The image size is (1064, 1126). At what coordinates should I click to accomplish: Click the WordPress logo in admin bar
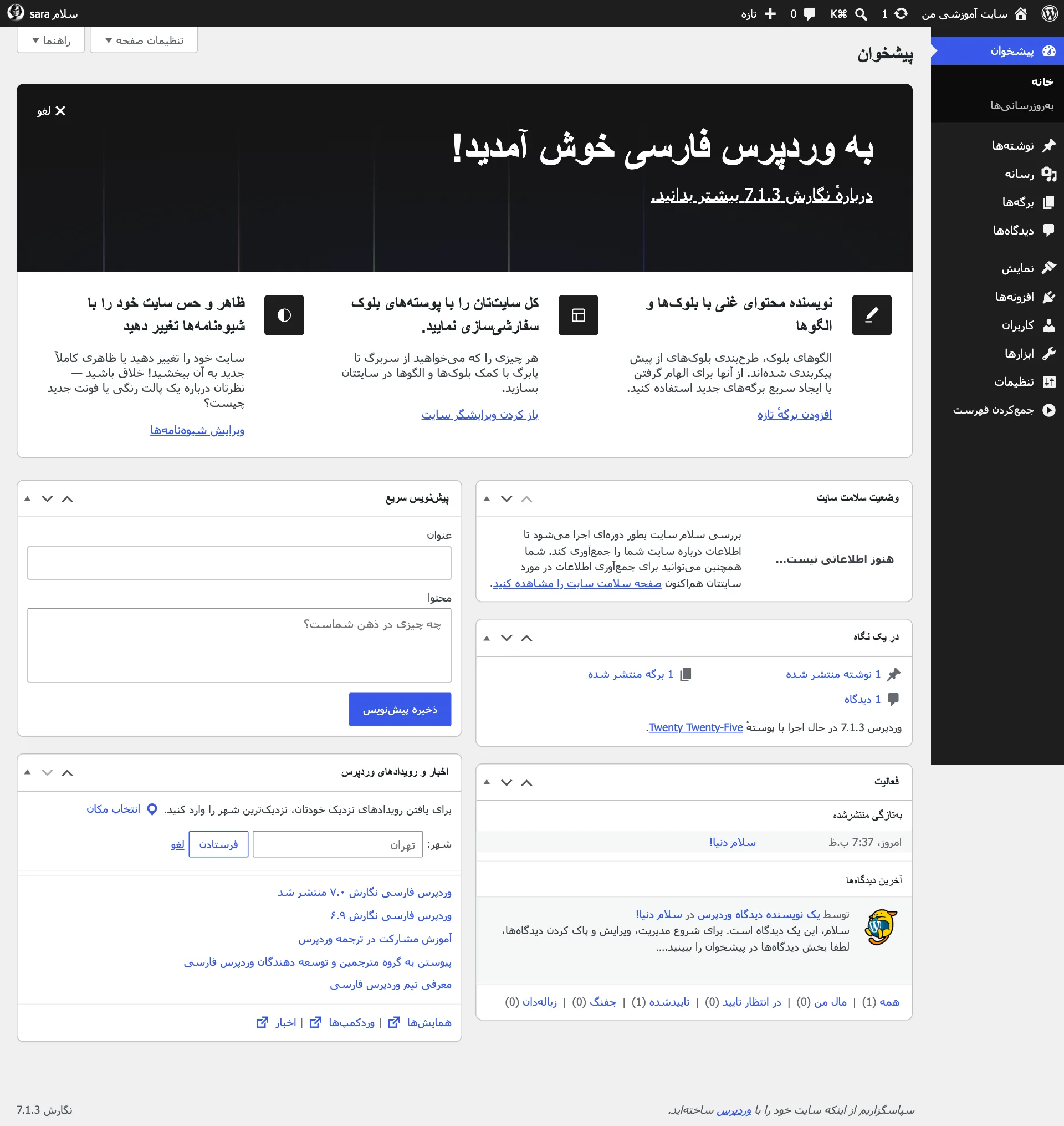pos(1049,14)
